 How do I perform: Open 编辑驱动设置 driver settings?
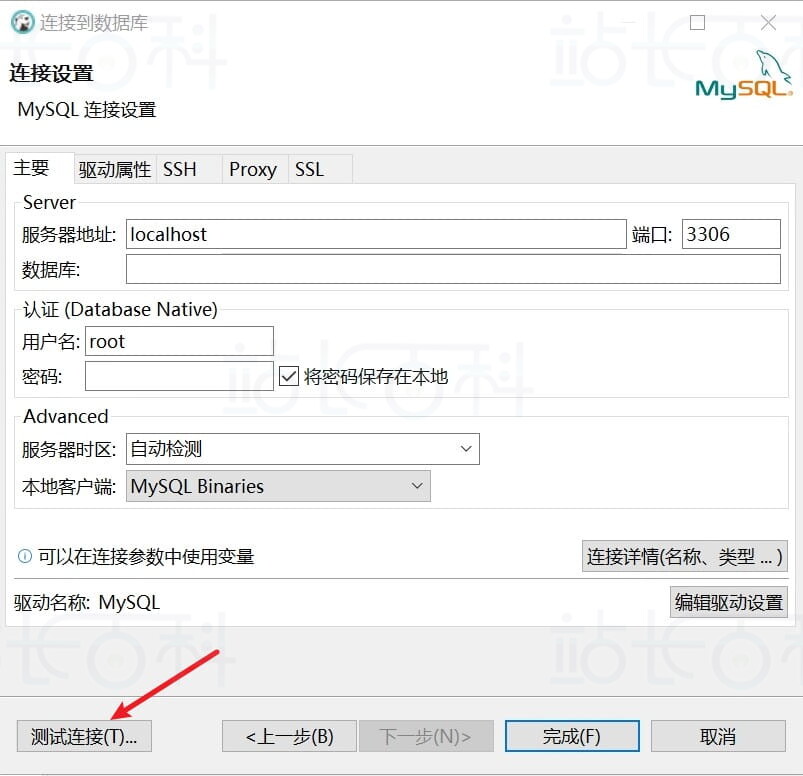729,602
